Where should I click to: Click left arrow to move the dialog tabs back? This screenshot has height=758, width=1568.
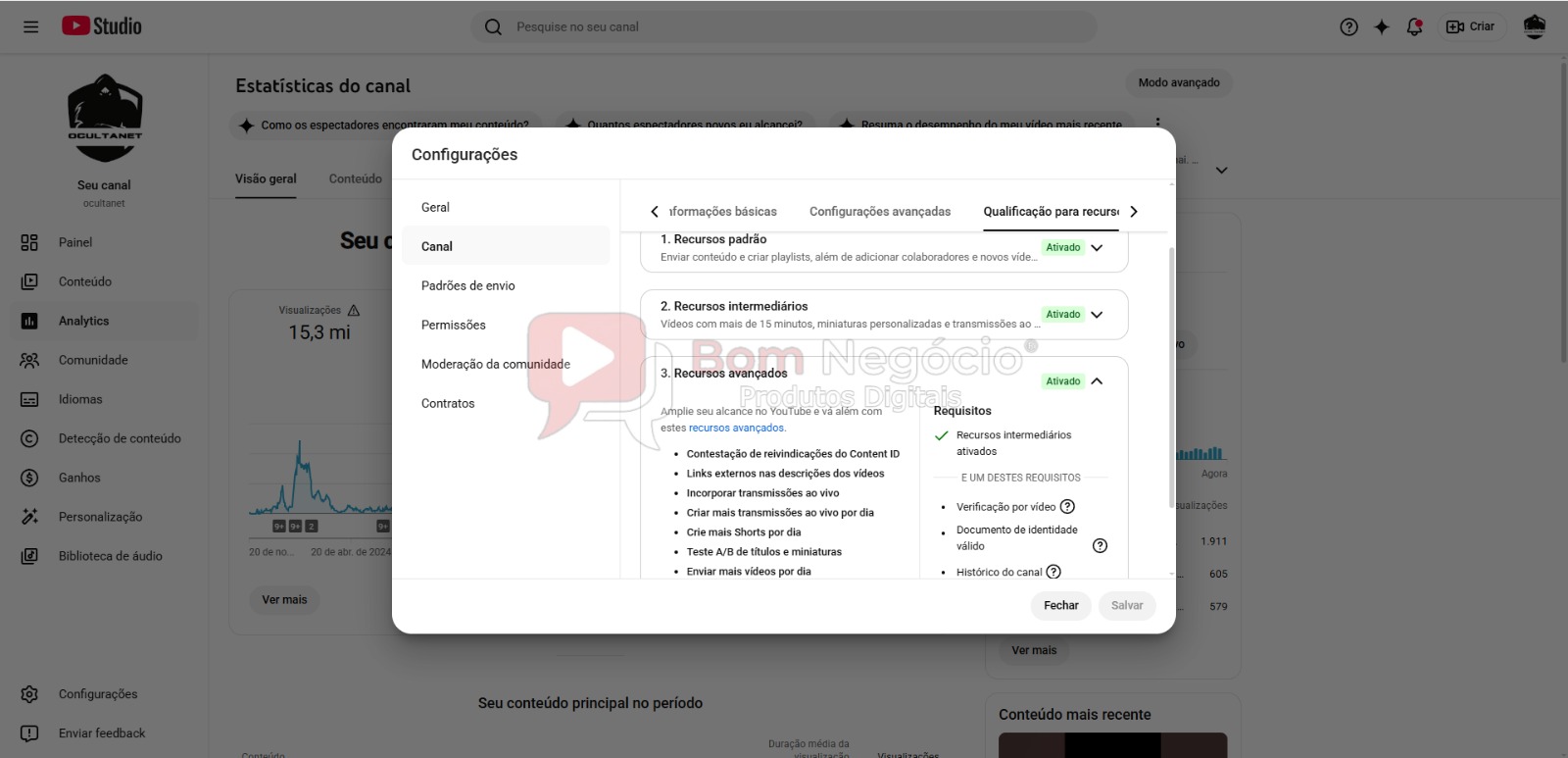tap(655, 212)
